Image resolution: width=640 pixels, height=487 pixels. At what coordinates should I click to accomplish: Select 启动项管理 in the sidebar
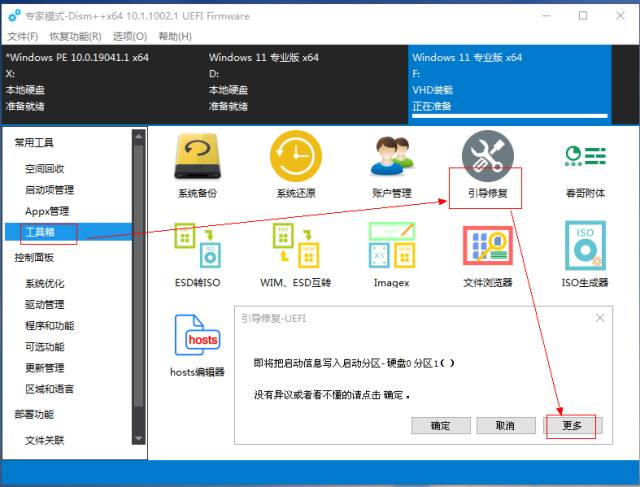tap(49, 190)
